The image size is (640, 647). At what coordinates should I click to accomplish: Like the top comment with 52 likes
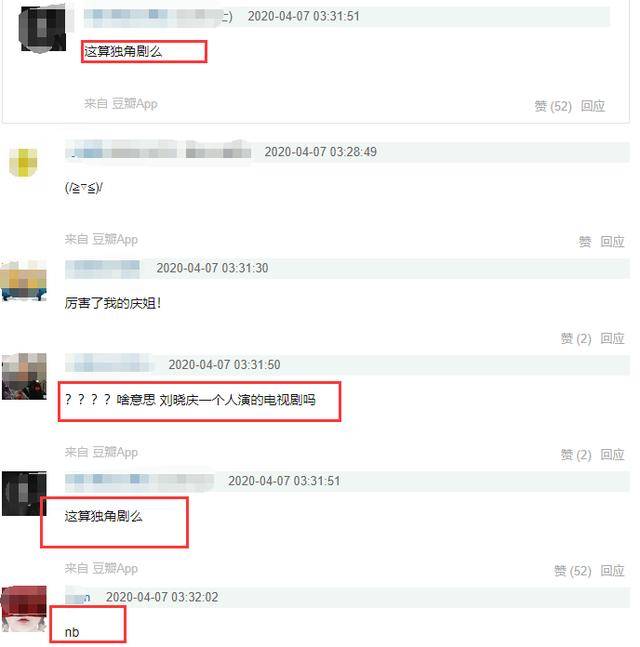pyautogui.click(x=553, y=106)
